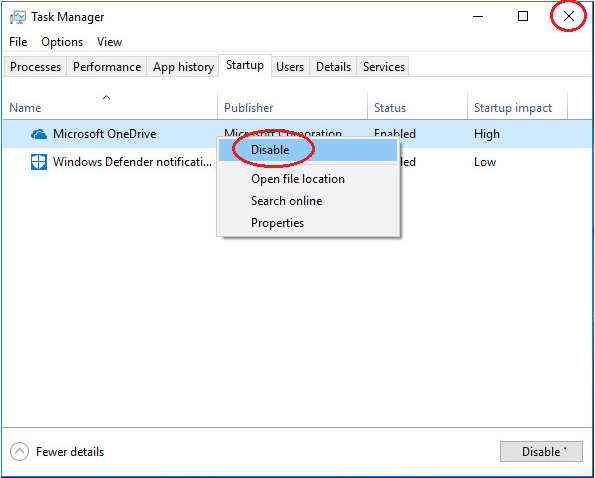Select the Startup tab

click(245, 65)
